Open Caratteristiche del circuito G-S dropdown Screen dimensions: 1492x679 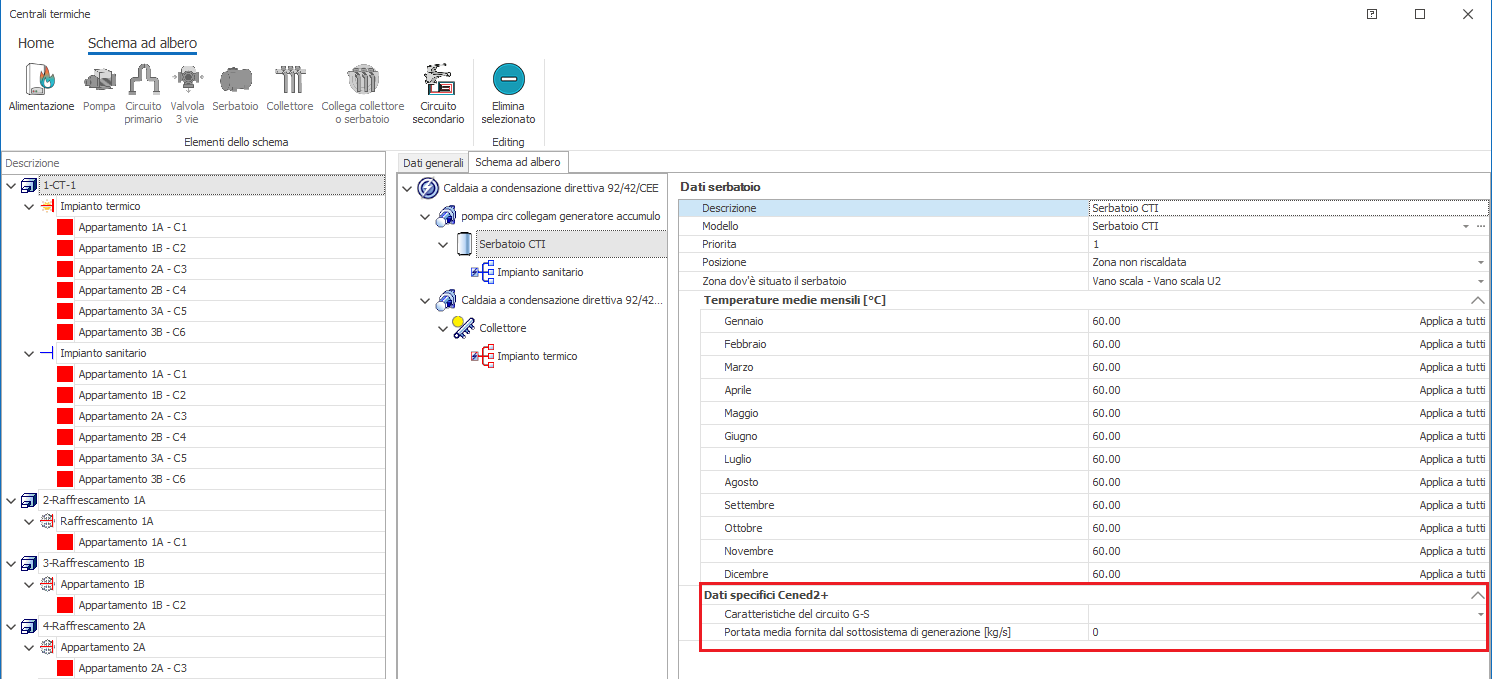(x=1480, y=614)
